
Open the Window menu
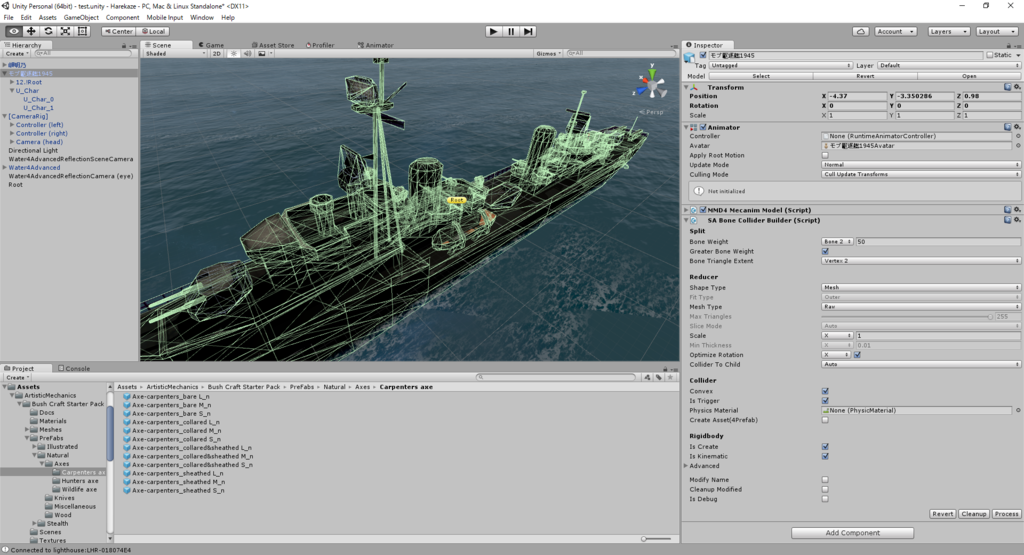202,18
